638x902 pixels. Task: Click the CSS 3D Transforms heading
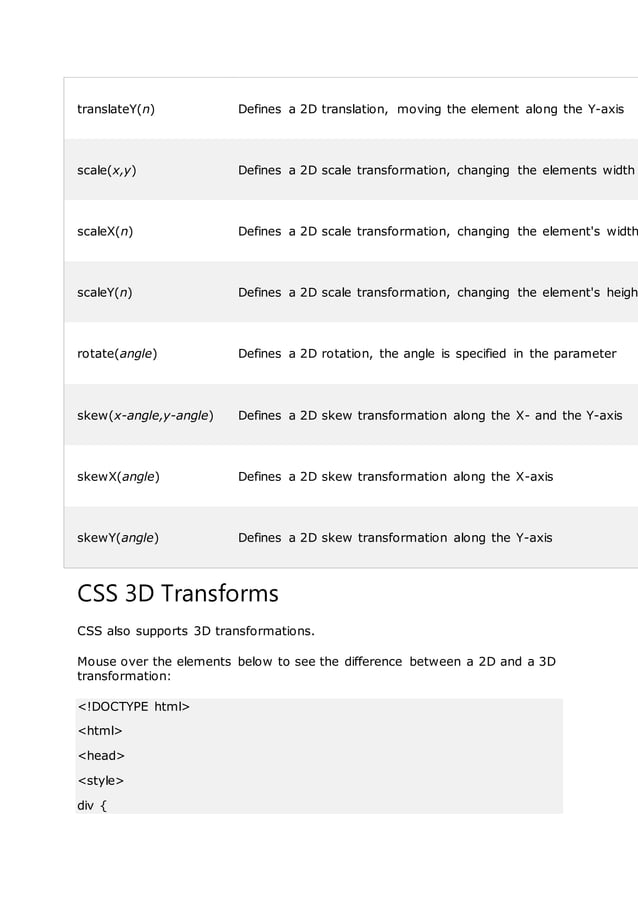178,593
